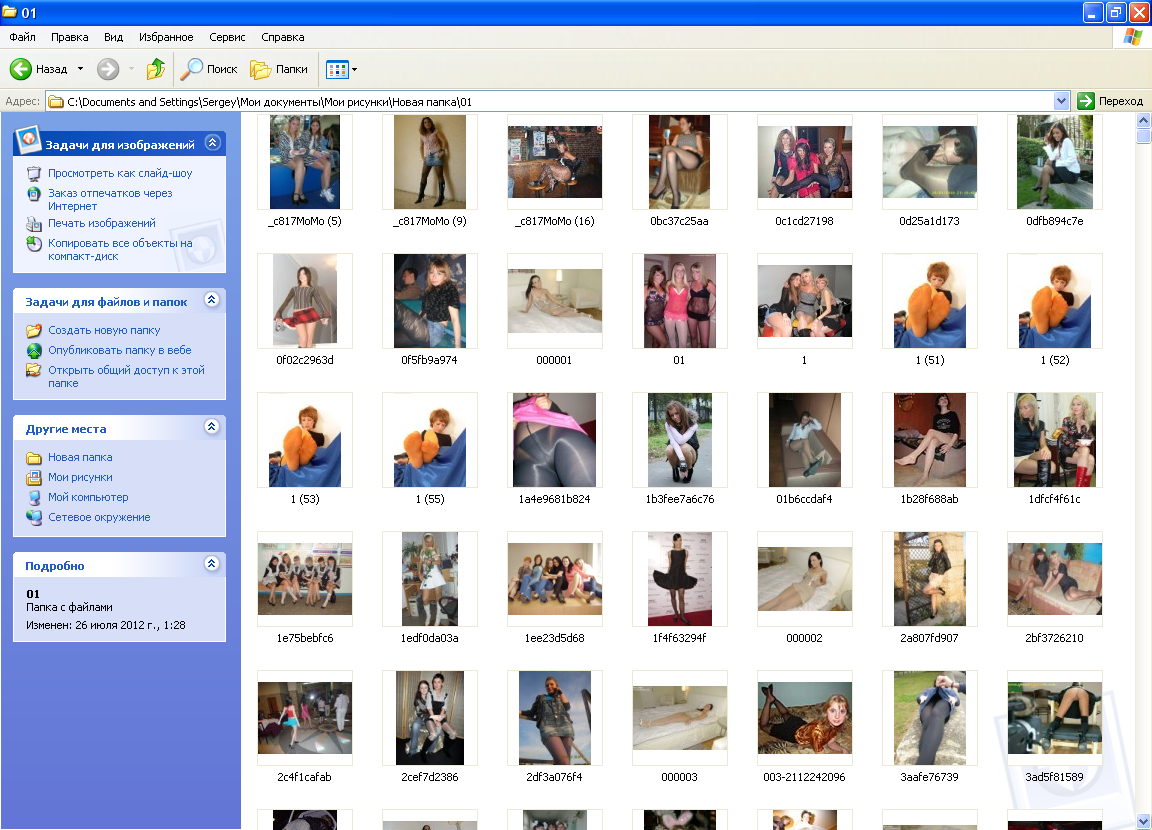Click the vertical scrollbar up arrow
Image resolution: width=1152 pixels, height=830 pixels.
pos(1143,120)
